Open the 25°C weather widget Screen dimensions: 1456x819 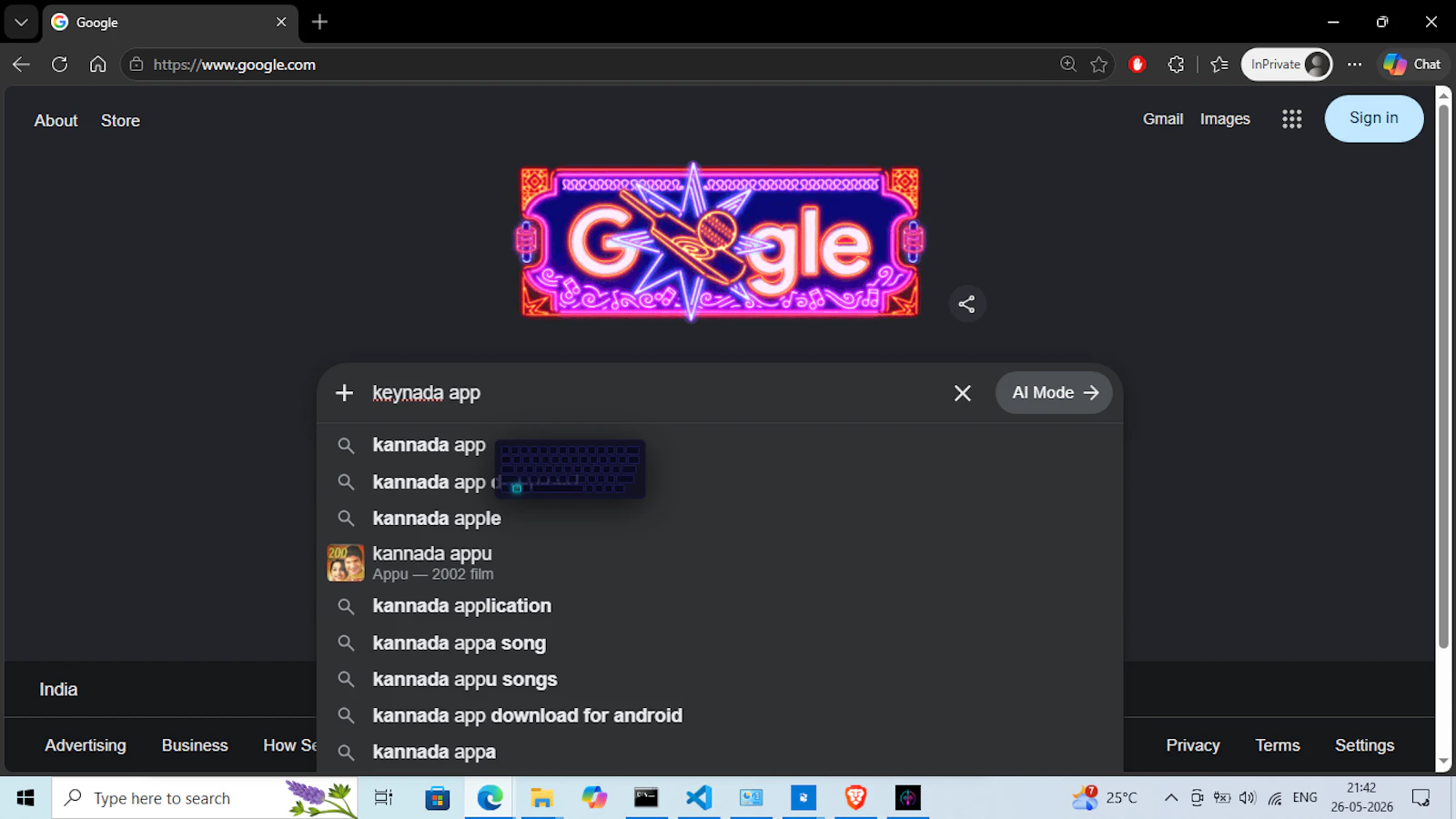pos(1105,798)
